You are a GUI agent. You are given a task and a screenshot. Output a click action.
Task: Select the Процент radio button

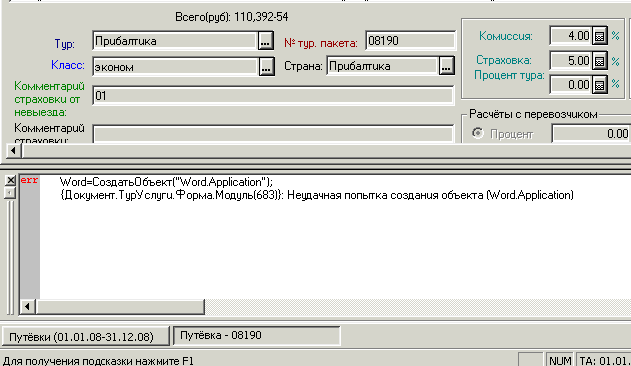pyautogui.click(x=478, y=133)
